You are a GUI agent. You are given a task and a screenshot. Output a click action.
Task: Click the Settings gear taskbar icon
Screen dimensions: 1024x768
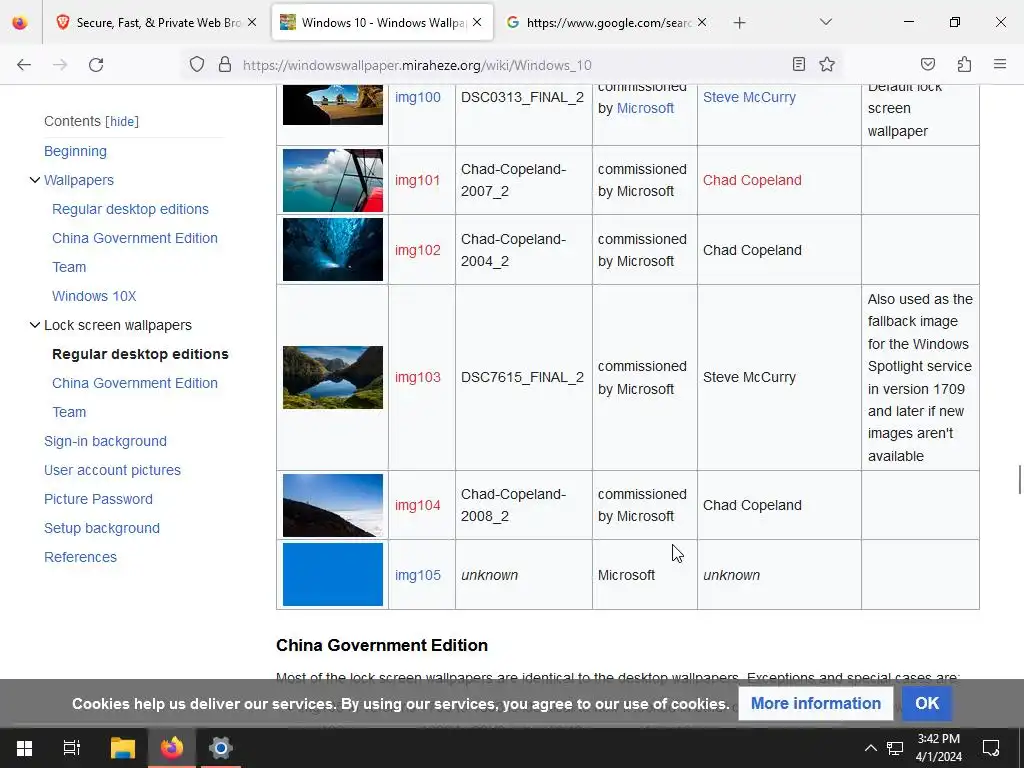pos(221,748)
